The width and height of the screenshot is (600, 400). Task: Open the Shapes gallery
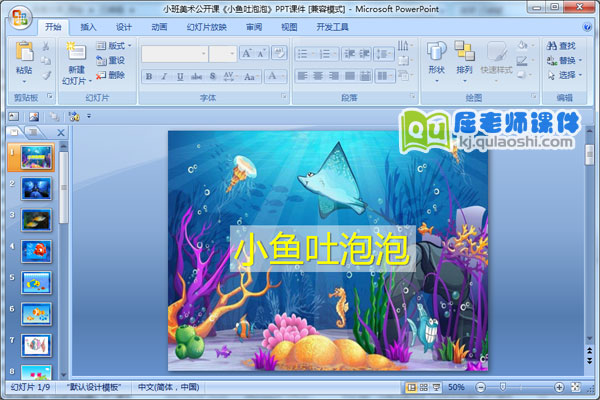(437, 61)
